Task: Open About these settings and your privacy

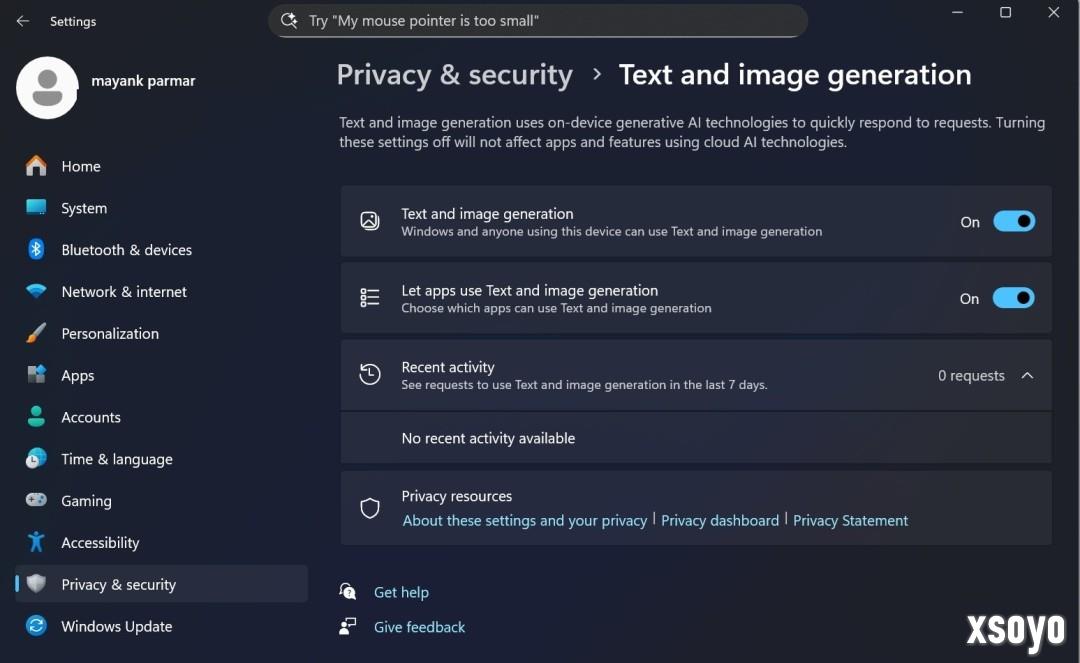Action: coord(525,521)
